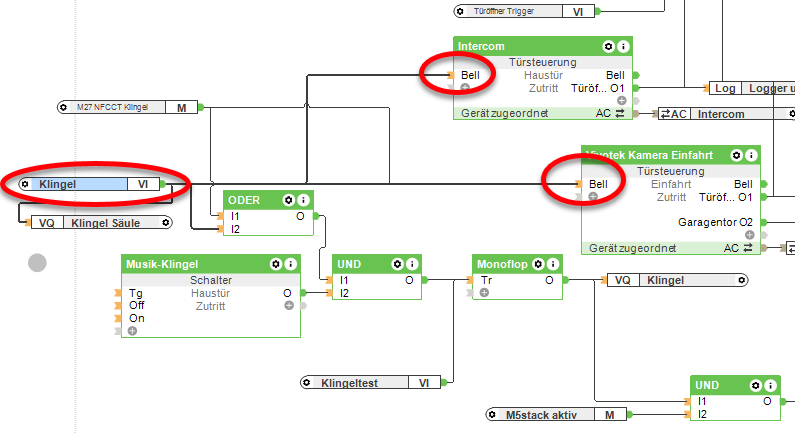This screenshot has height=434, width=795.
Task: Add output plus in Musik-Klingel Zutritt row
Action: tap(289, 306)
